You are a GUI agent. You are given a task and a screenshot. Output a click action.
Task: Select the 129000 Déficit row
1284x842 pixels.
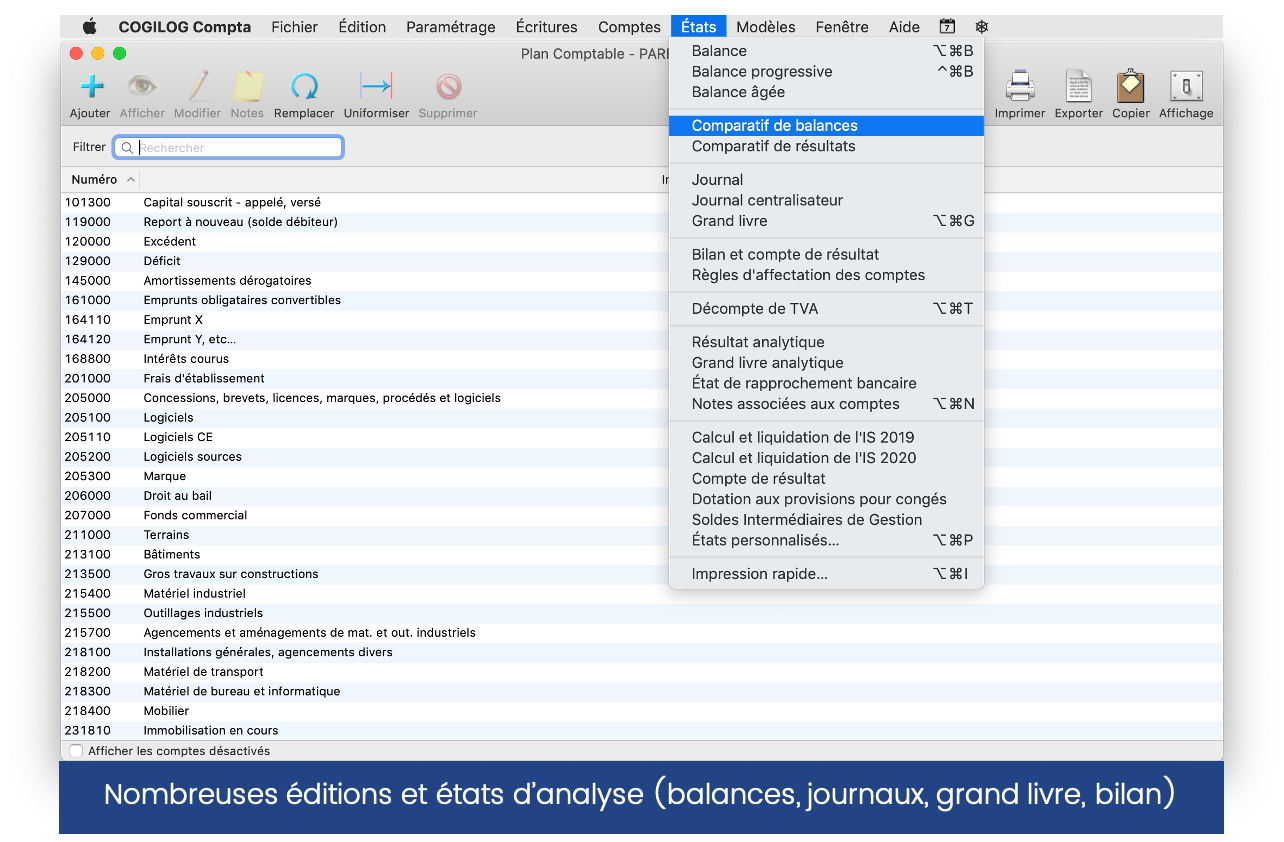[641, 261]
